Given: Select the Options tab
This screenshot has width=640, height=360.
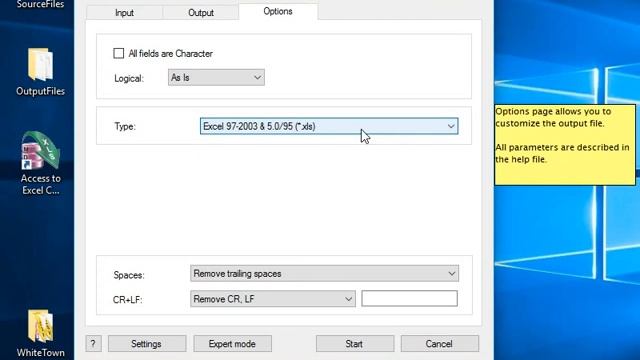Looking at the screenshot, I should coord(278,11).
